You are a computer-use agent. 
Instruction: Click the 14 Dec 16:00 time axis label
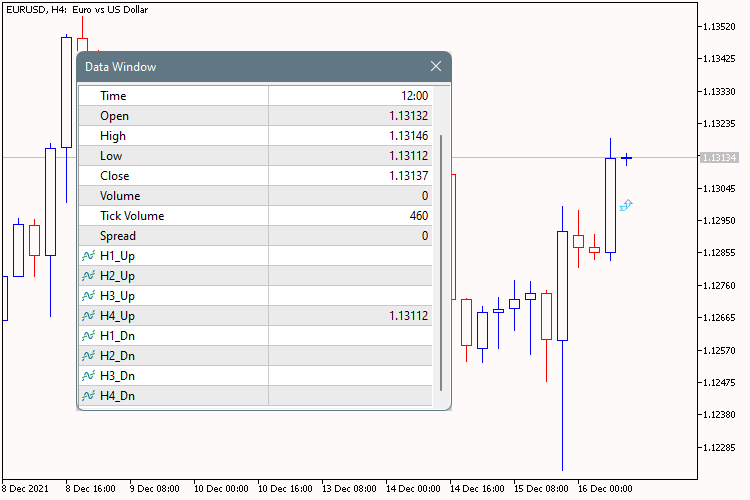pyautogui.click(x=477, y=489)
